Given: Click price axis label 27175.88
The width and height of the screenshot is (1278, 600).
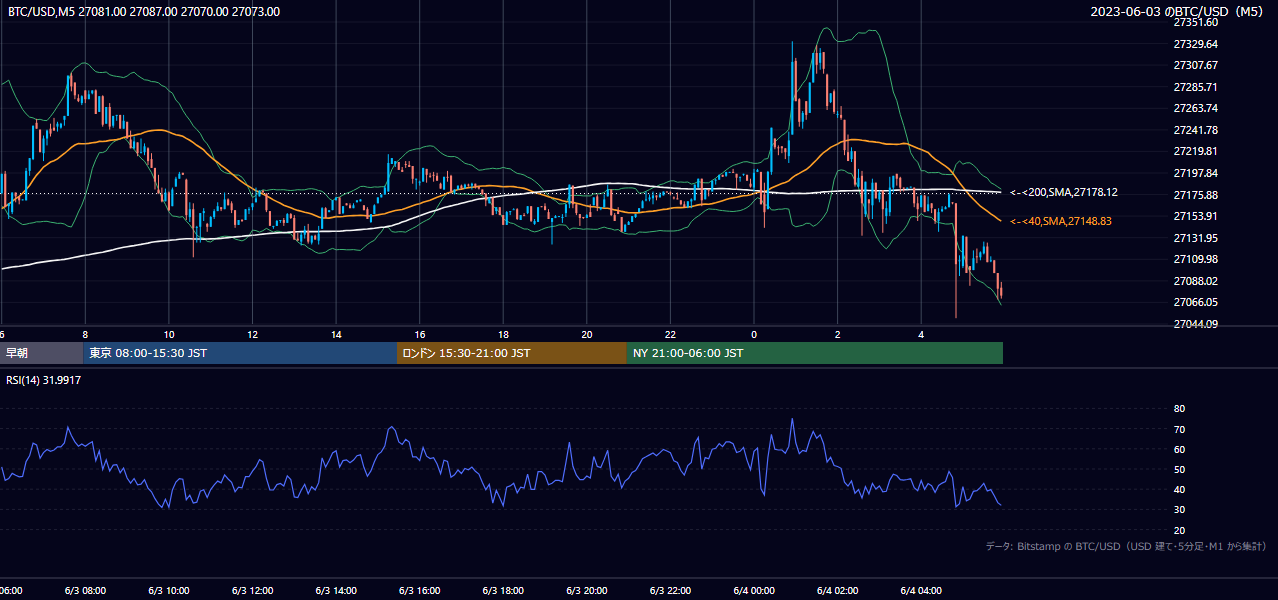Looking at the screenshot, I should pos(1195,195).
